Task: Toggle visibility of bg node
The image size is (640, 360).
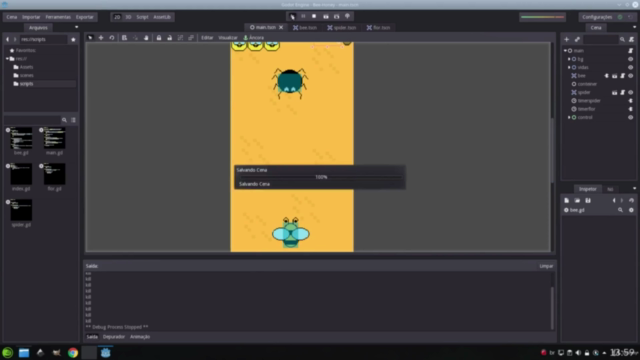Action: pos(631,59)
